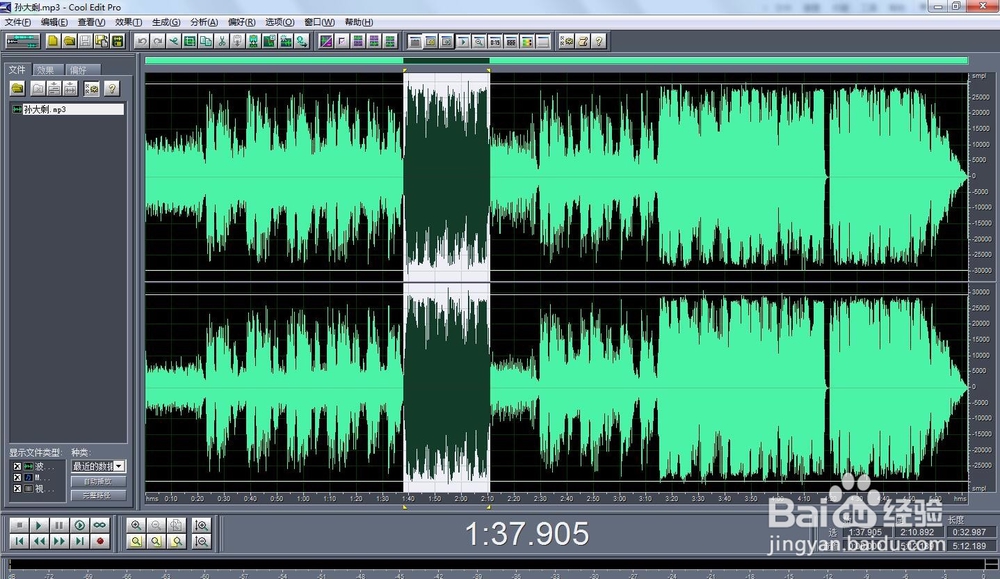Toggle loop playback infinity button
Screen dimensions: 1000x579
point(99,525)
